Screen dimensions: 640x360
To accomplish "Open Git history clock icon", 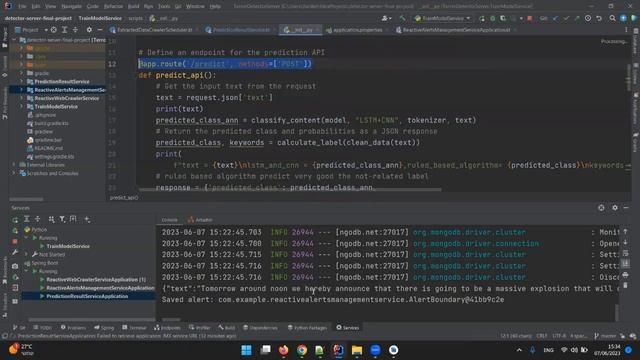I will pos(588,18).
